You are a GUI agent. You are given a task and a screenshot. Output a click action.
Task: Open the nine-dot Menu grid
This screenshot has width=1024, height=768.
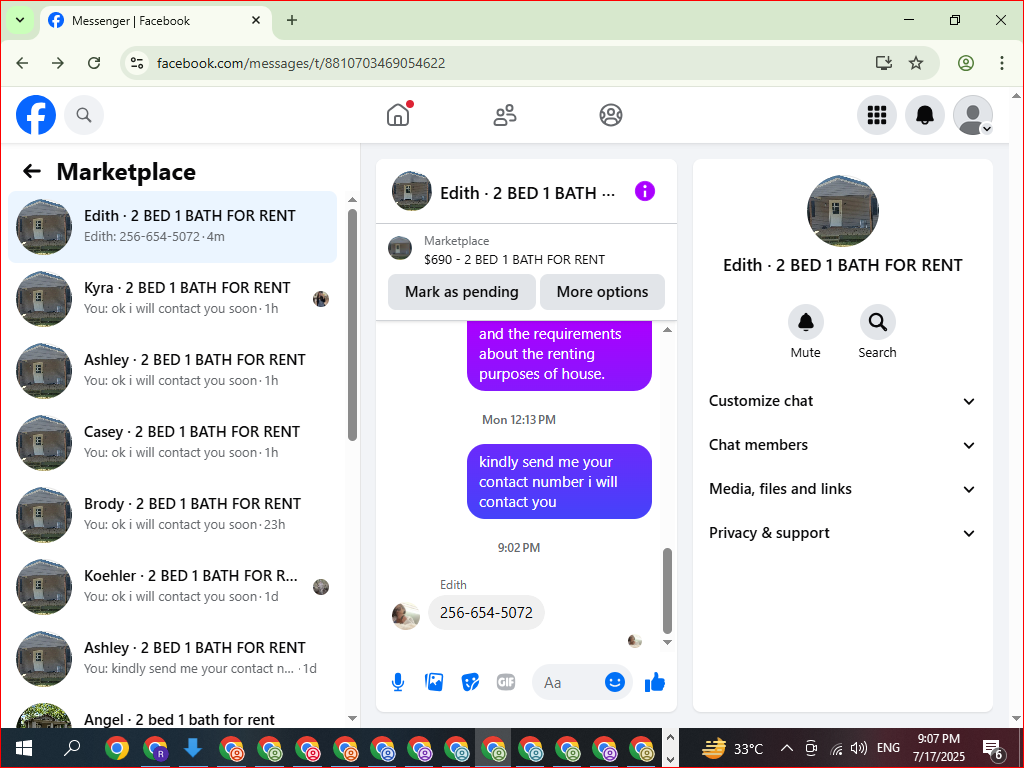[x=876, y=115]
